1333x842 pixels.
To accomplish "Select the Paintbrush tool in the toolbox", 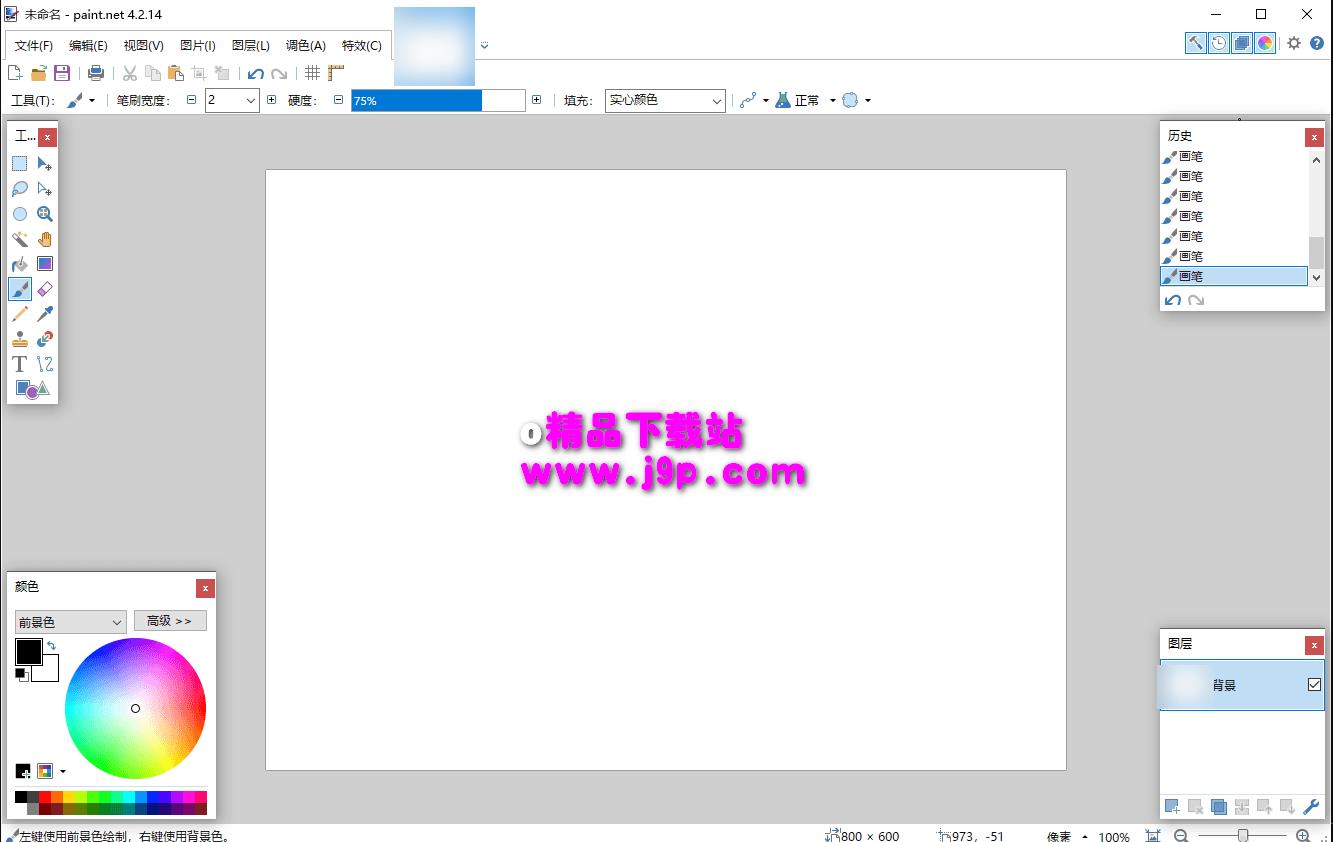I will (20, 289).
